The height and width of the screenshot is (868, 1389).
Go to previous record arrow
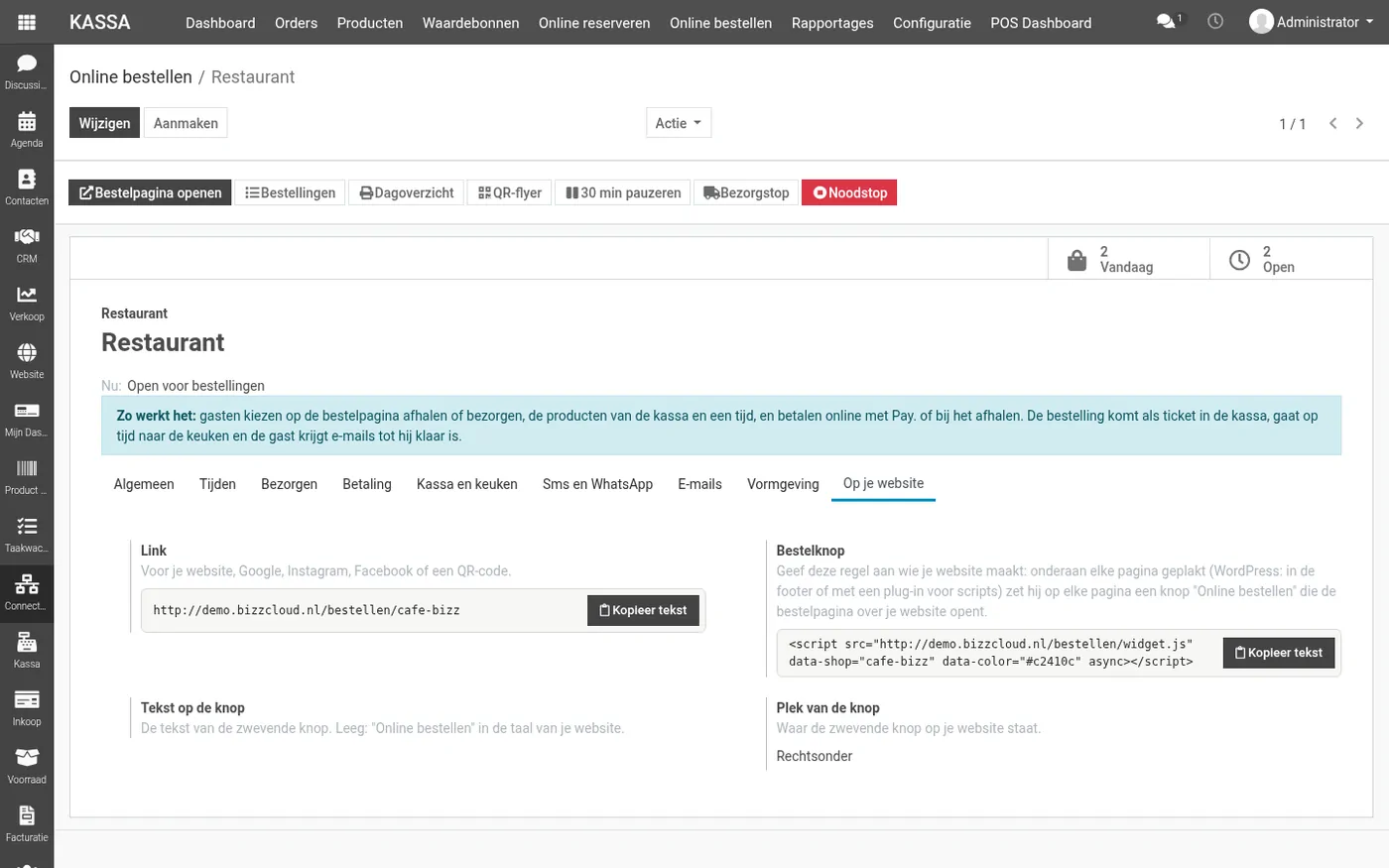tap(1333, 123)
